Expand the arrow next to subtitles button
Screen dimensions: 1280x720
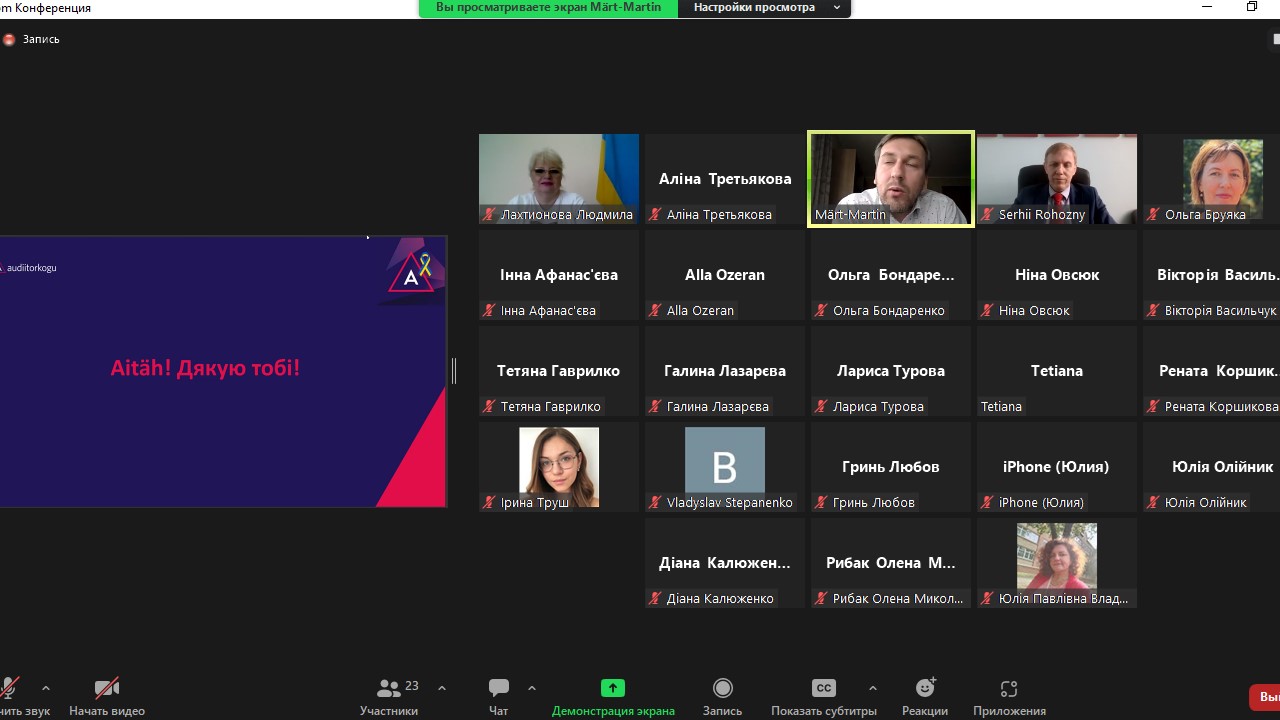point(873,688)
